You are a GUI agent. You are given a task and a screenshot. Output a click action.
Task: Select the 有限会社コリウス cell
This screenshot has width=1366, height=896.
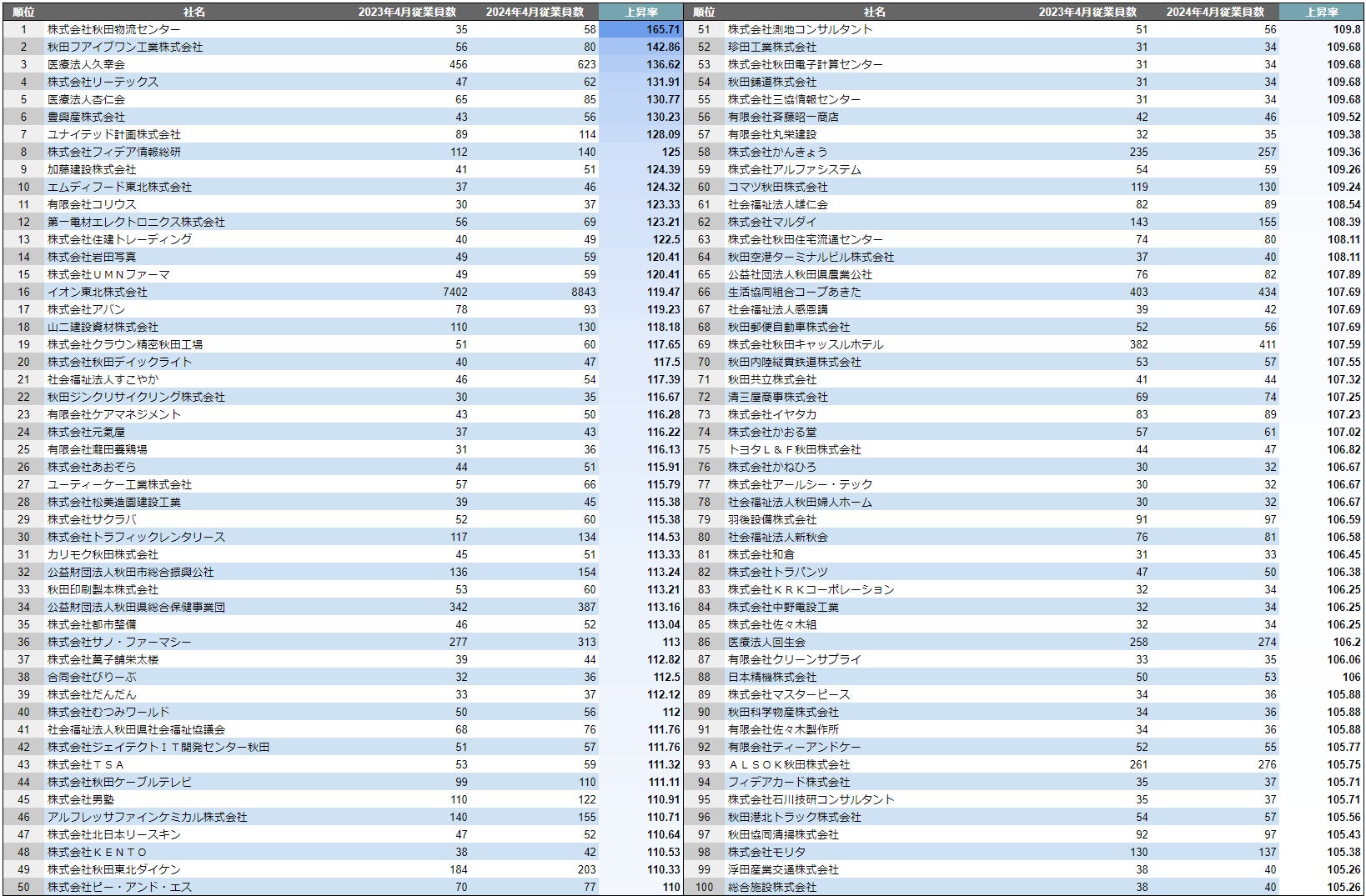[x=92, y=204]
